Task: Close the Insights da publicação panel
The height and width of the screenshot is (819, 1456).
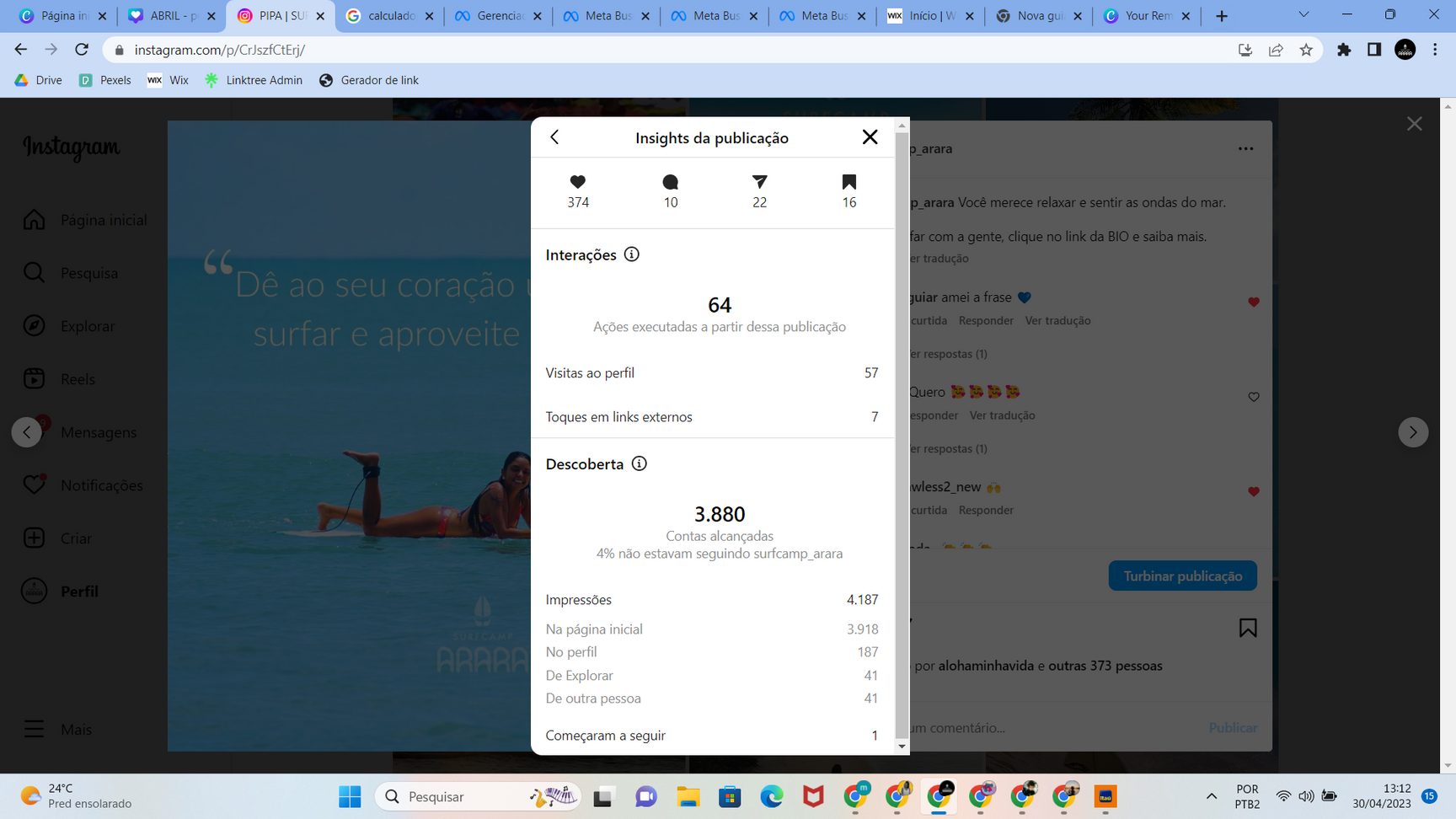Action: pos(870,137)
